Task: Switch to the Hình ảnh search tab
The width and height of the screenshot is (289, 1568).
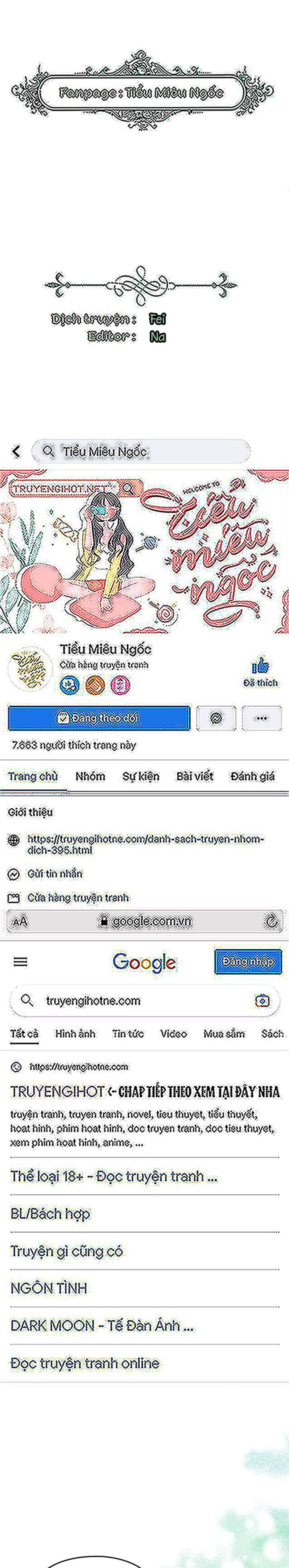Action: pos(75,1034)
